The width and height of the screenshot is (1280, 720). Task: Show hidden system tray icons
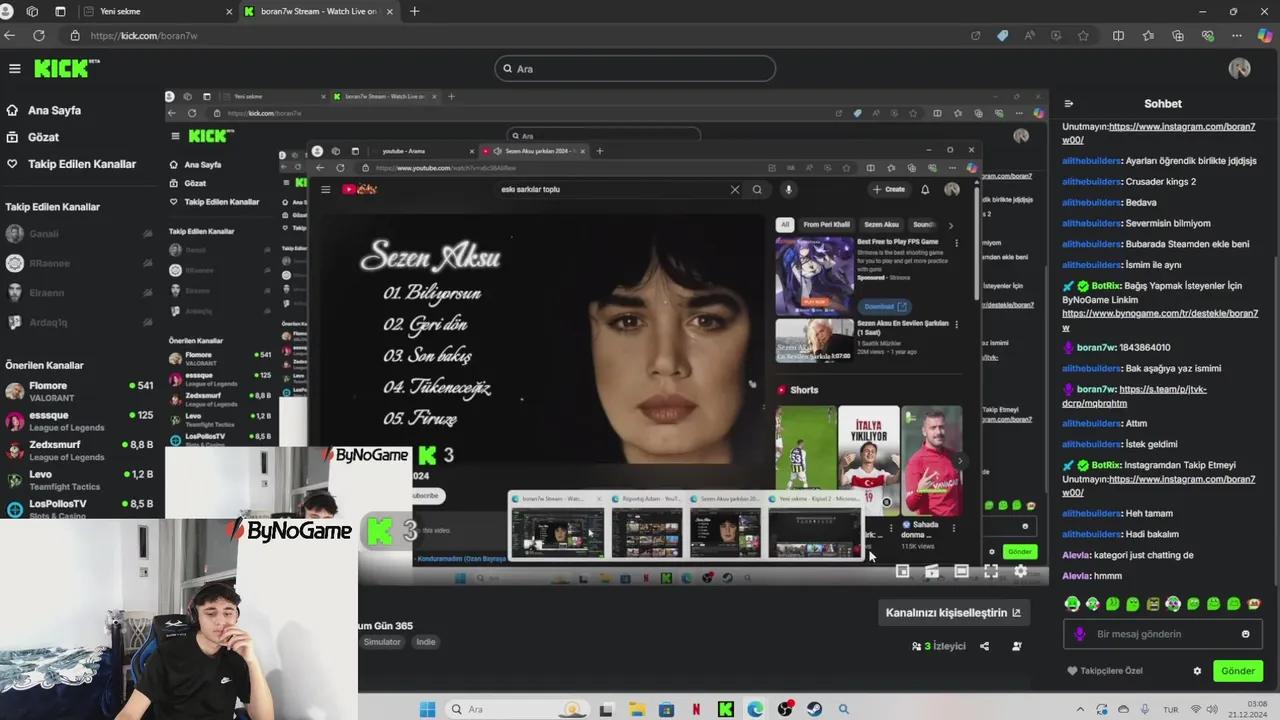[x=1082, y=709]
